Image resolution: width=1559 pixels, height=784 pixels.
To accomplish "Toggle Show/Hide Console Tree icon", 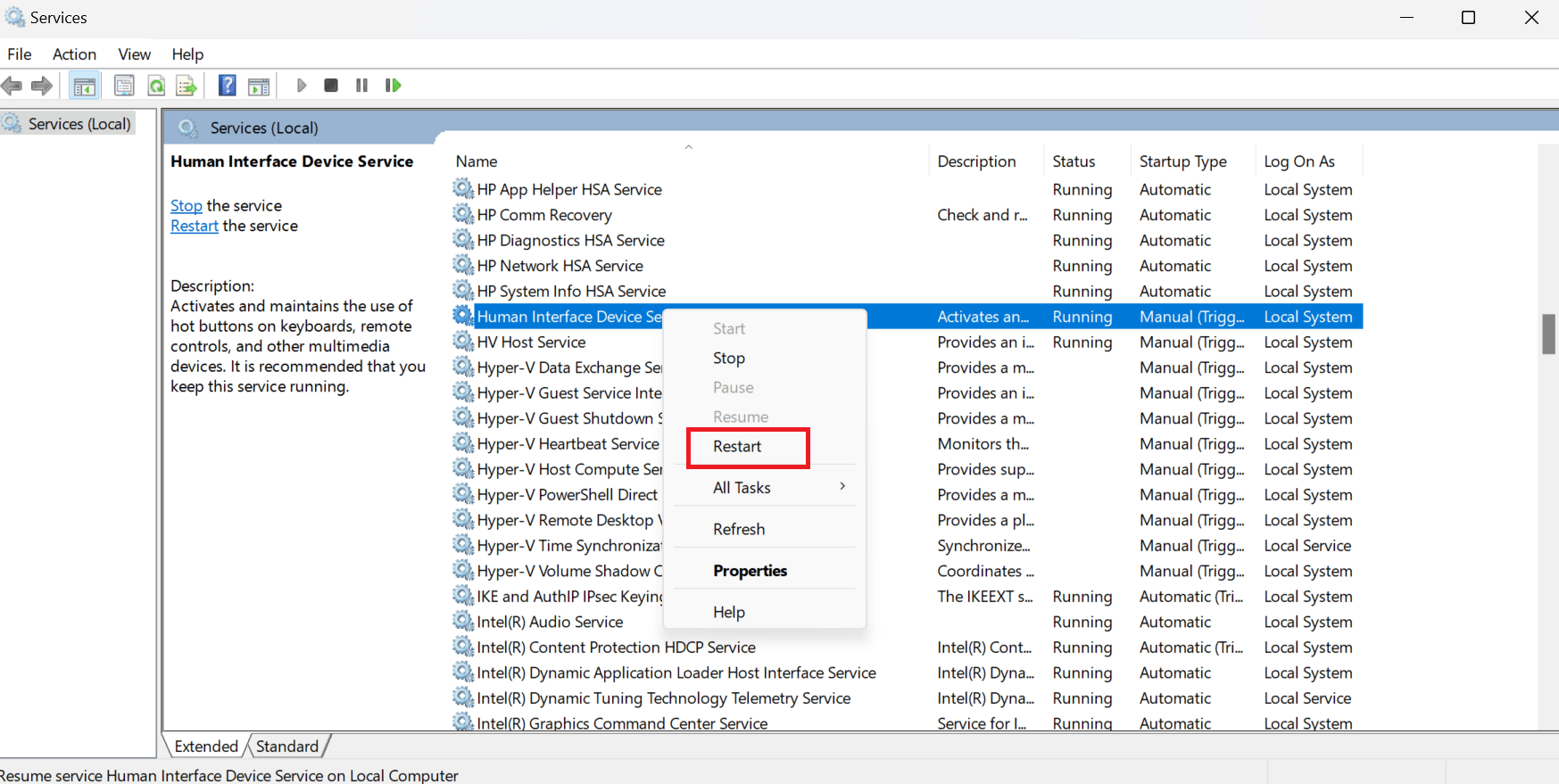I will [x=85, y=86].
